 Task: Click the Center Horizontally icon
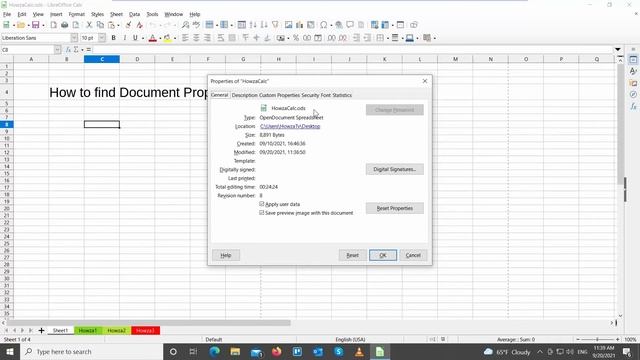click(196, 38)
